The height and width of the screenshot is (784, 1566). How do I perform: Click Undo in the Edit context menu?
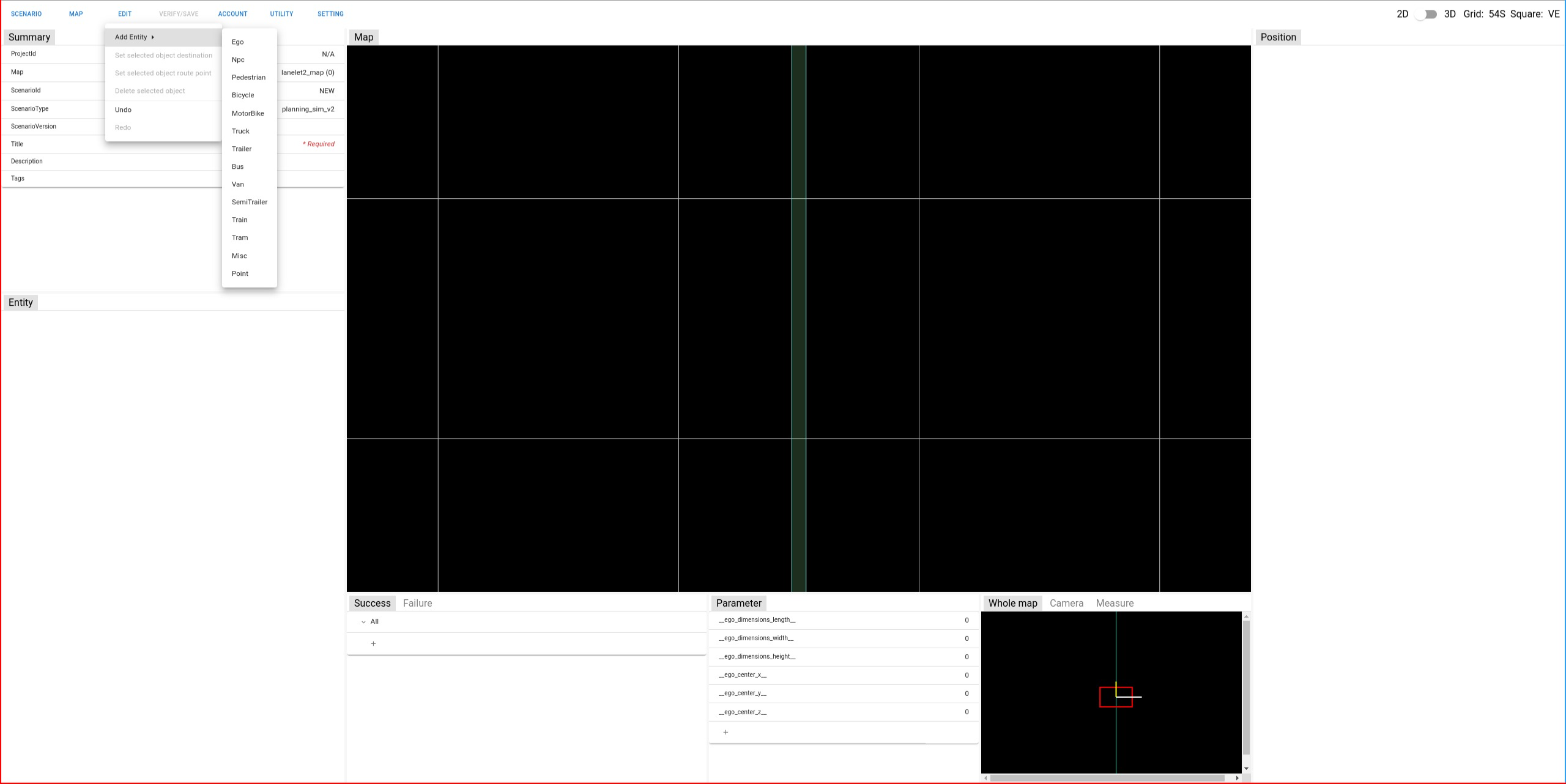(122, 109)
